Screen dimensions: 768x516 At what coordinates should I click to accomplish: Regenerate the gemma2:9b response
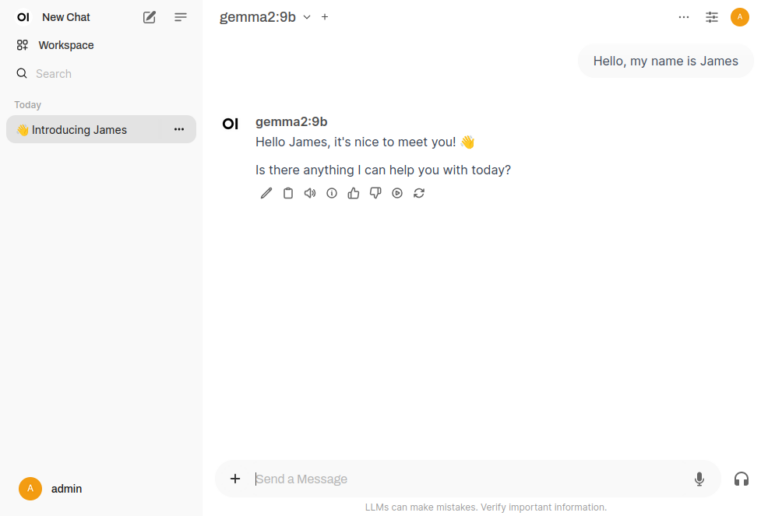[x=419, y=193]
